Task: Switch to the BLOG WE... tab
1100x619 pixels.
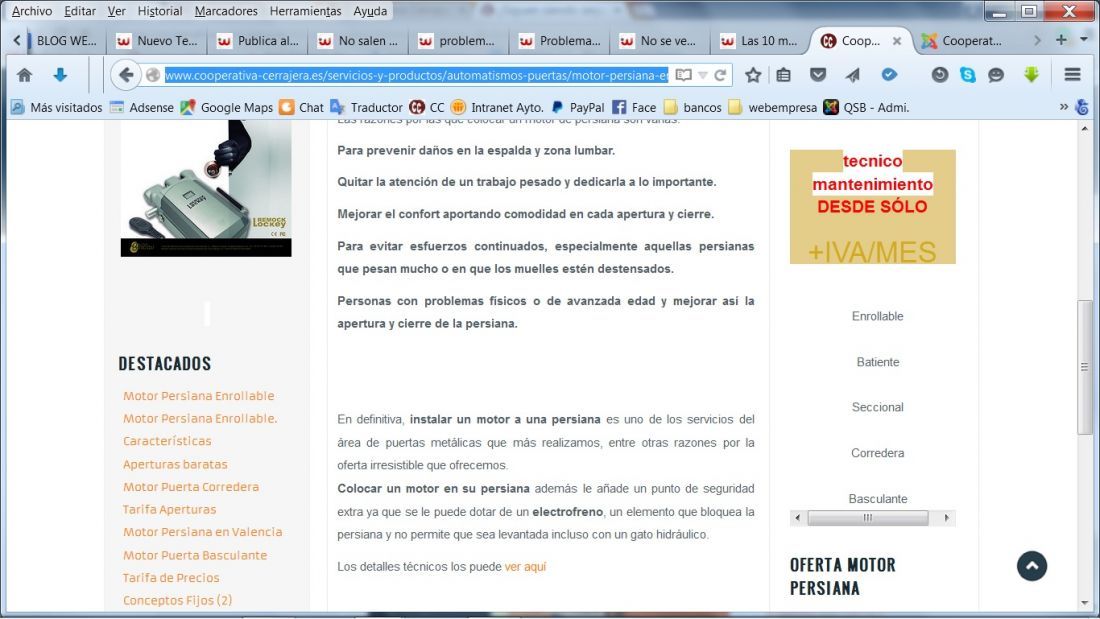Action: [x=65, y=41]
